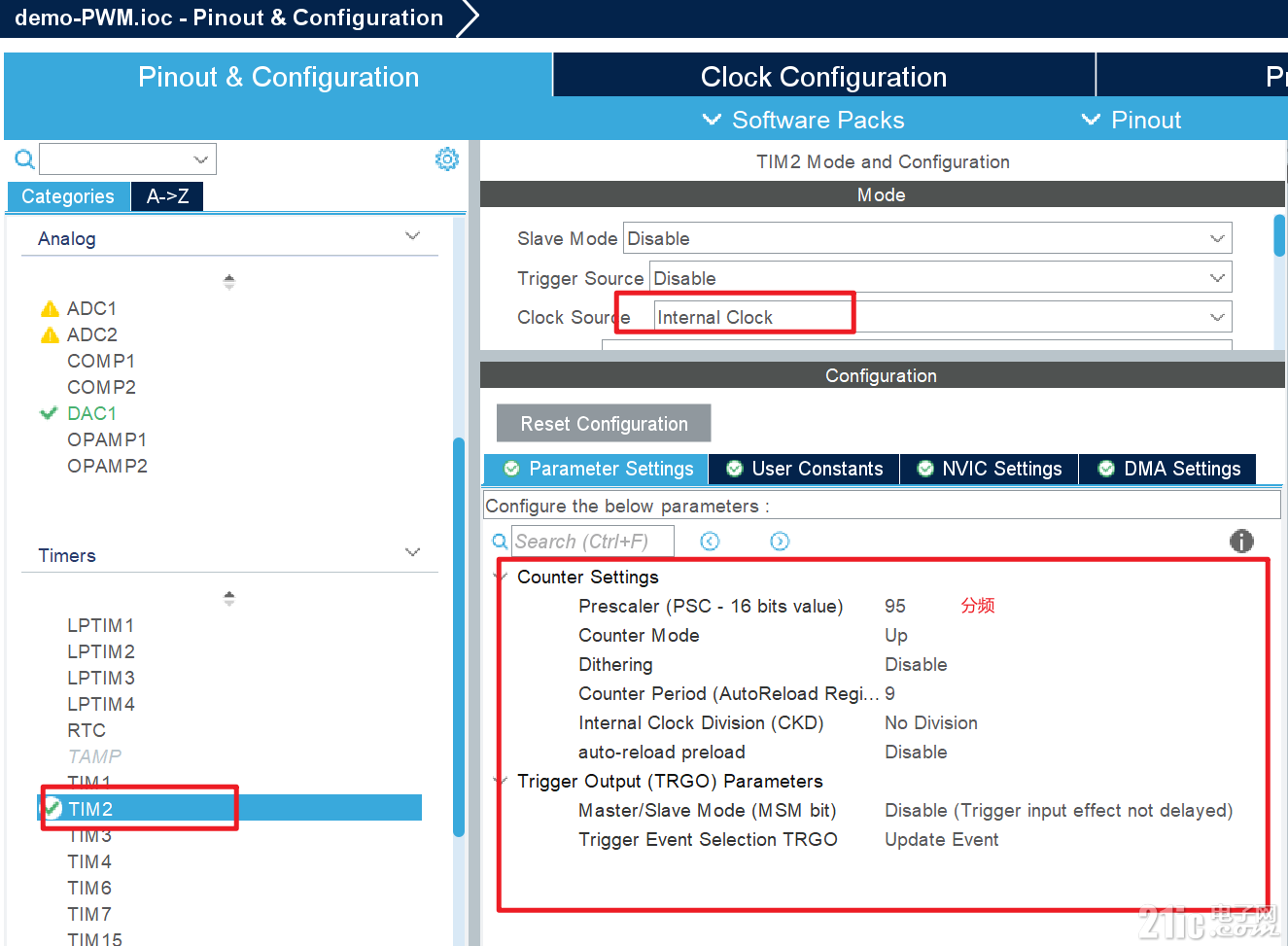Click Counter Mode value Up
This screenshot has height=946, width=1288.
click(x=896, y=635)
